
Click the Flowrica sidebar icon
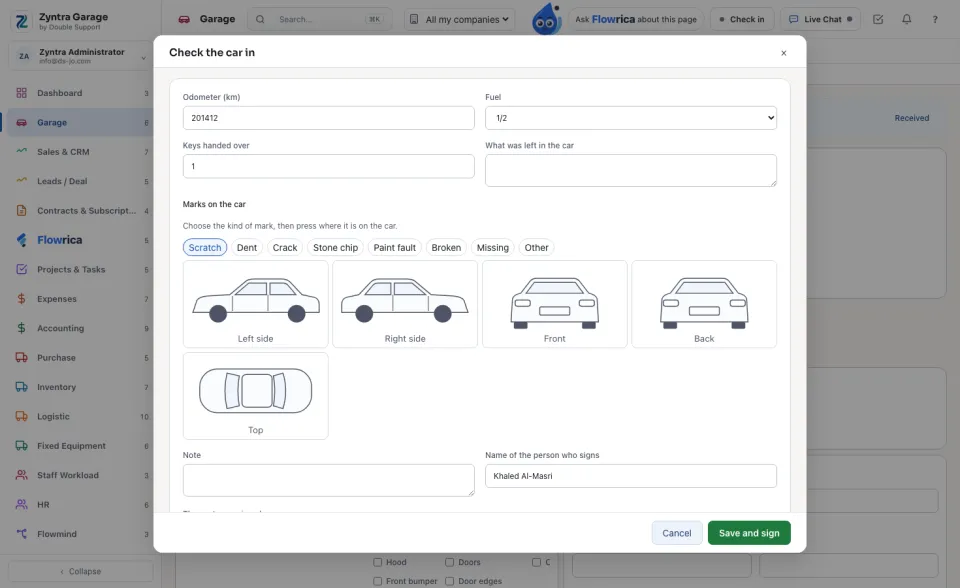tap(21, 239)
